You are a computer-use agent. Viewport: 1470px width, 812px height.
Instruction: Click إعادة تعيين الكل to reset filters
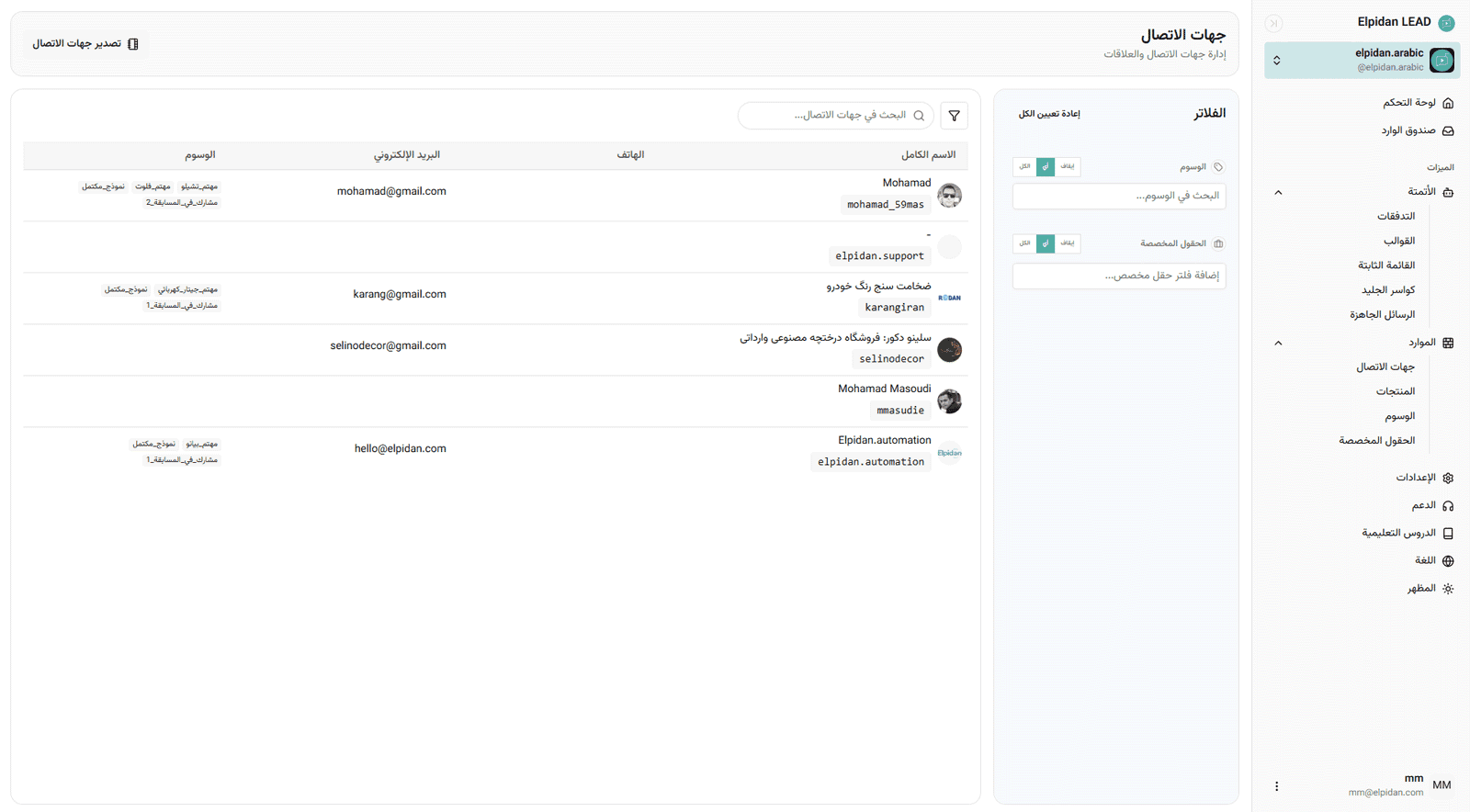(x=1049, y=114)
